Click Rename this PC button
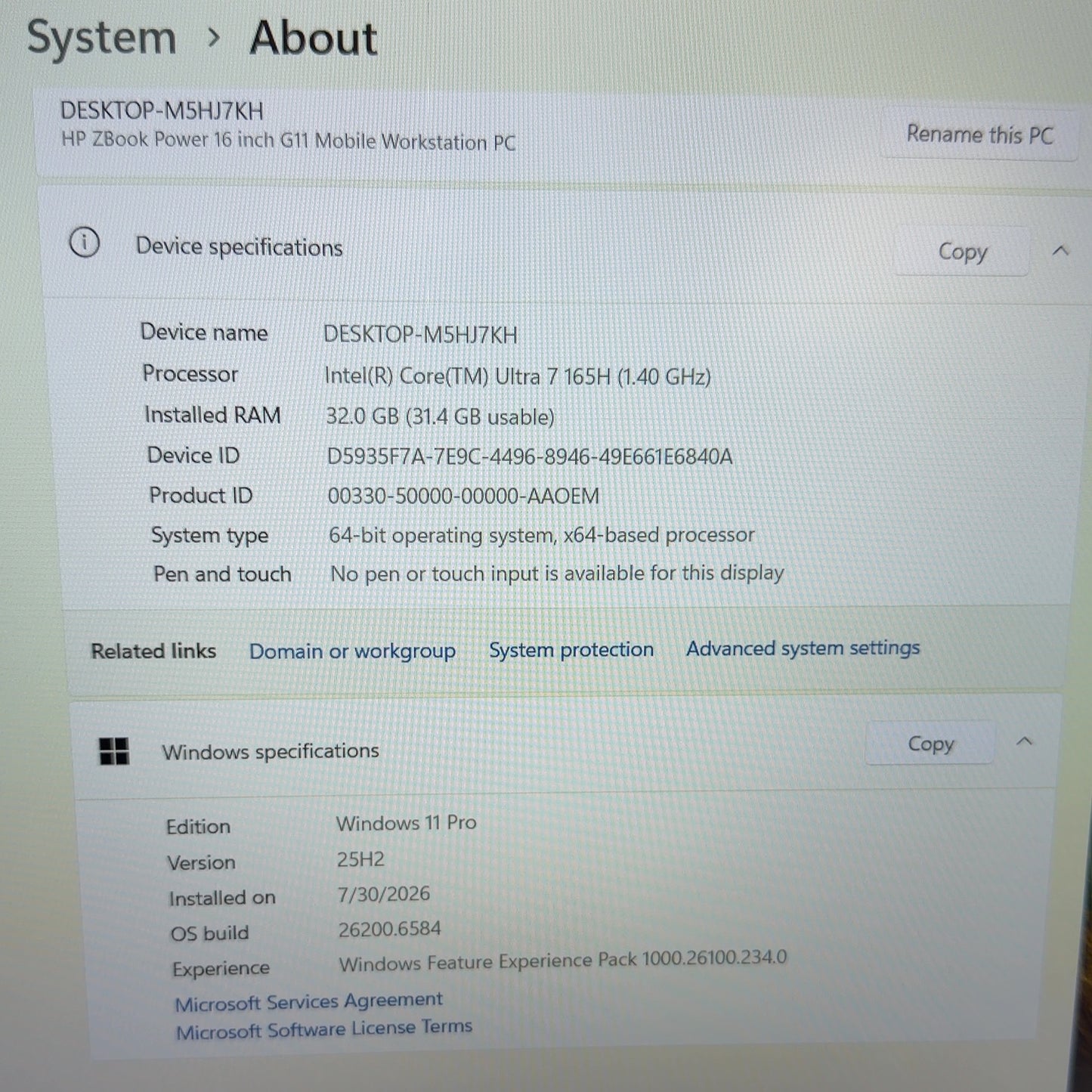1092x1092 pixels. click(x=979, y=135)
